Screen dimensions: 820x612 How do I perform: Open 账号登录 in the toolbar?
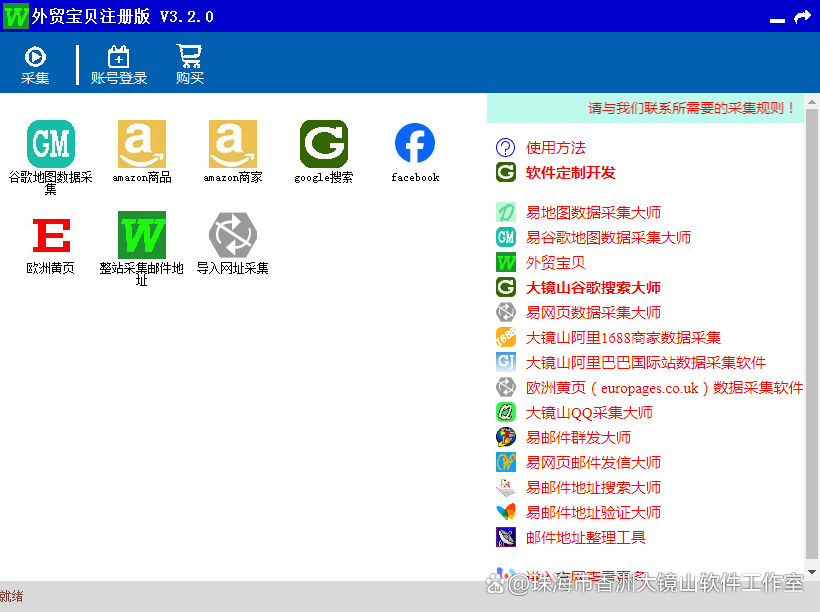point(119,65)
